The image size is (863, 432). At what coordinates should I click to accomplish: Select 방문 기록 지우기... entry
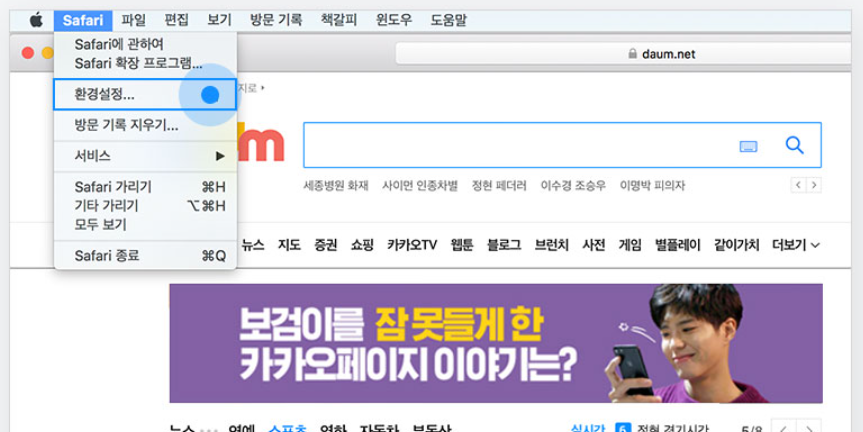pyautogui.click(x=145, y=125)
